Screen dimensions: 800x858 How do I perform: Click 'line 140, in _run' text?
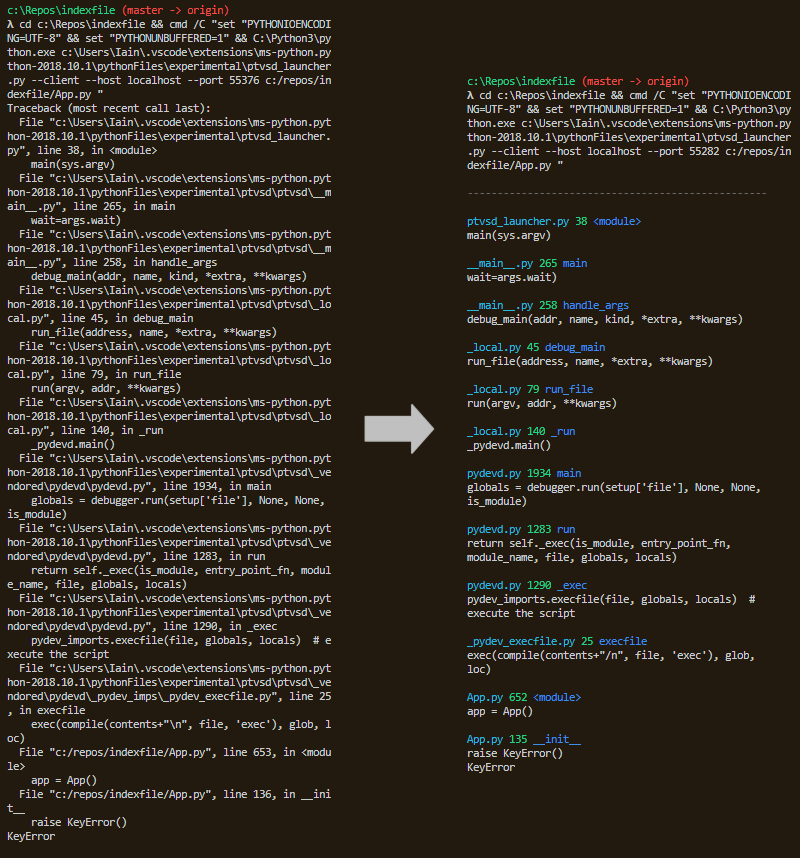pyautogui.click(x=112, y=431)
